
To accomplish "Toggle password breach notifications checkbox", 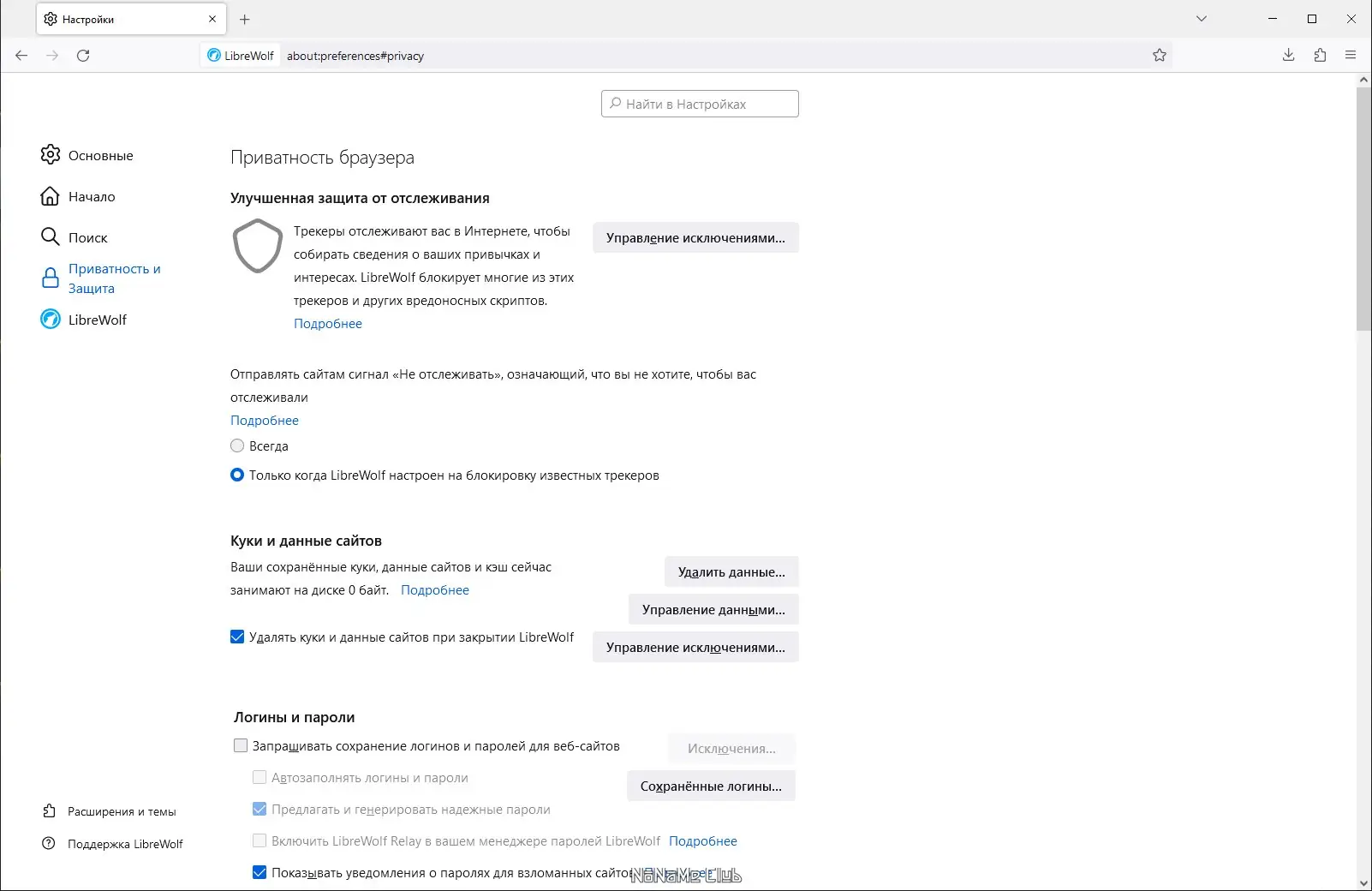I will click(x=259, y=872).
